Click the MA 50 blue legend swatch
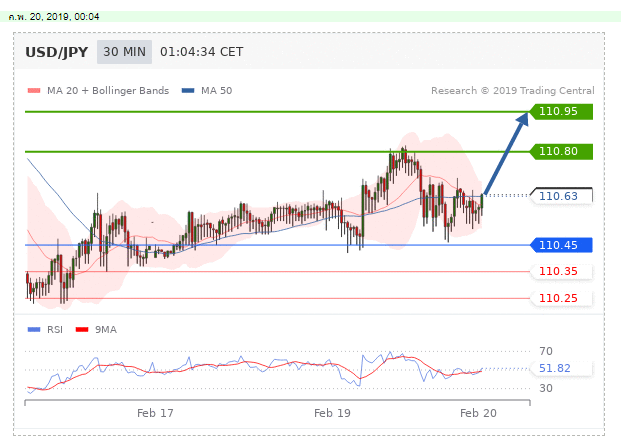 tap(188, 91)
